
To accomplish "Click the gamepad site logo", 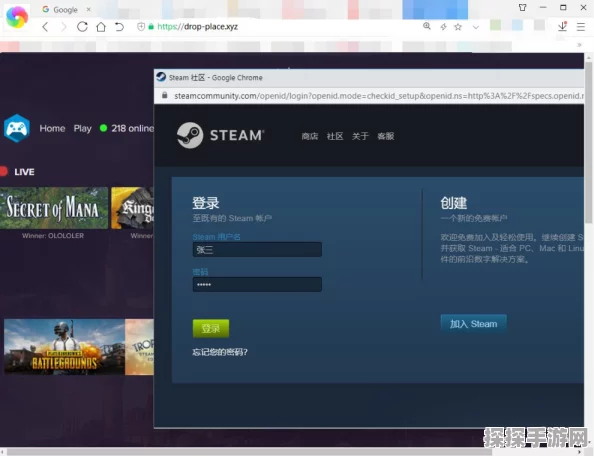I will click(17, 128).
